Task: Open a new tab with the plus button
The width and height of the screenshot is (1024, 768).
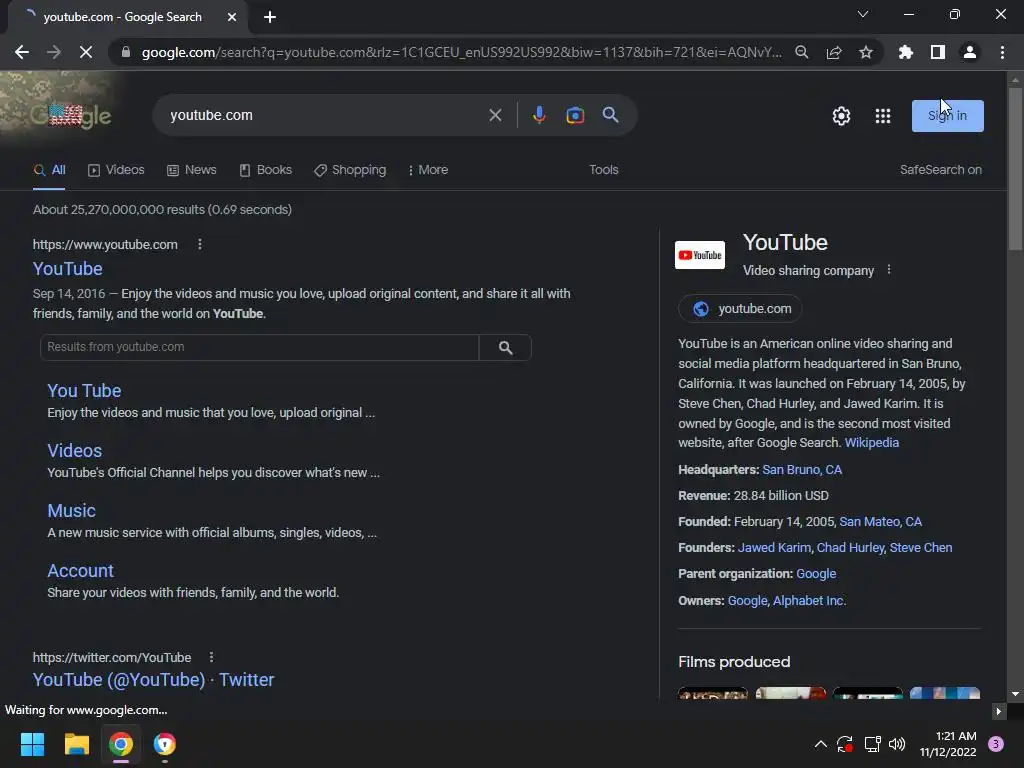Action: (270, 17)
